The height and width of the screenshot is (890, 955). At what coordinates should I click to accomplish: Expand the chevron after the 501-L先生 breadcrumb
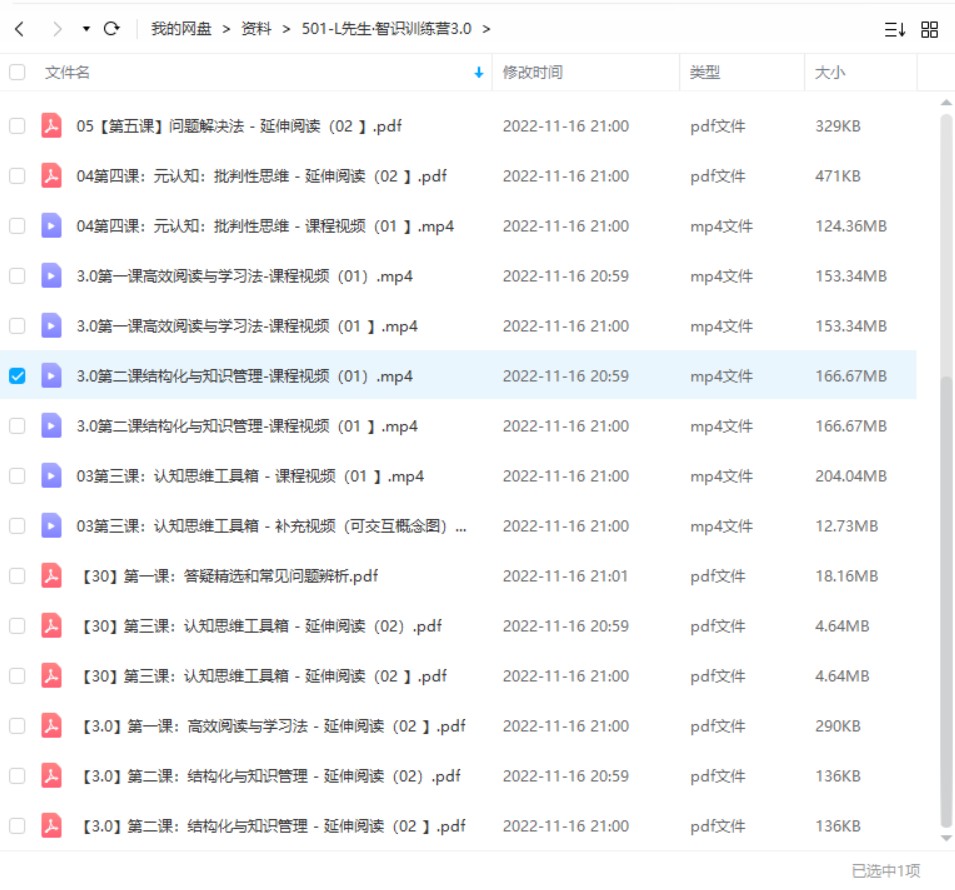(486, 29)
